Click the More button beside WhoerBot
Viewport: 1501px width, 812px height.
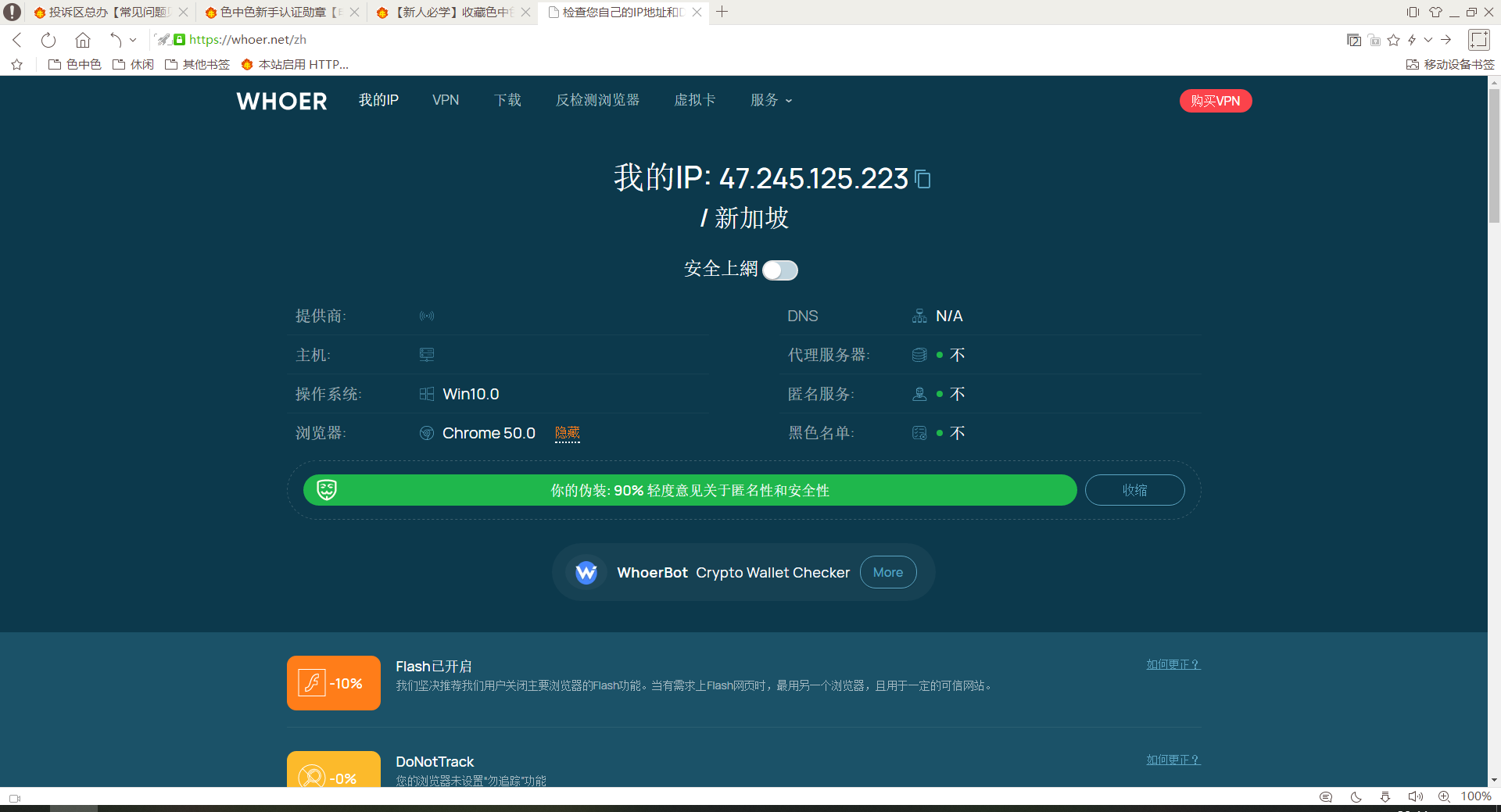tap(888, 572)
